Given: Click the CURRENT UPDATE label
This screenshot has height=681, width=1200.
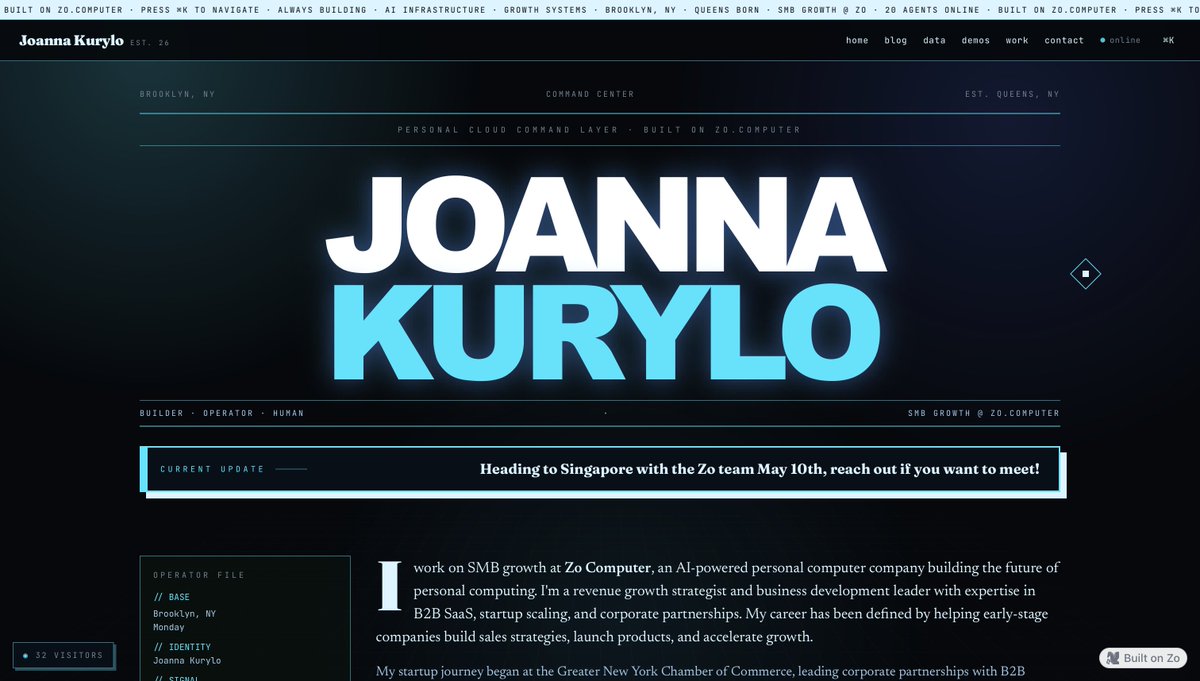Looking at the screenshot, I should pyautogui.click(x=212, y=469).
